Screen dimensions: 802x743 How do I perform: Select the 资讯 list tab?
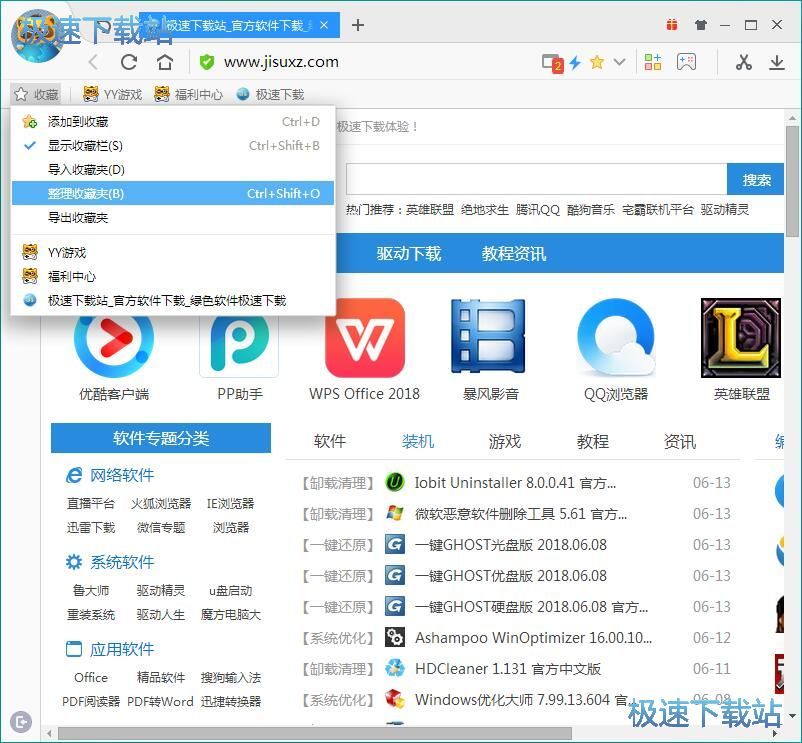[680, 441]
